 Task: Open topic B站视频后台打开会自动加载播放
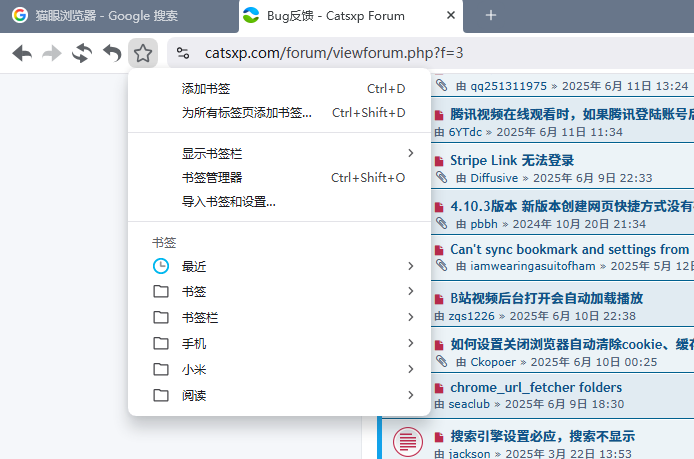(547, 298)
